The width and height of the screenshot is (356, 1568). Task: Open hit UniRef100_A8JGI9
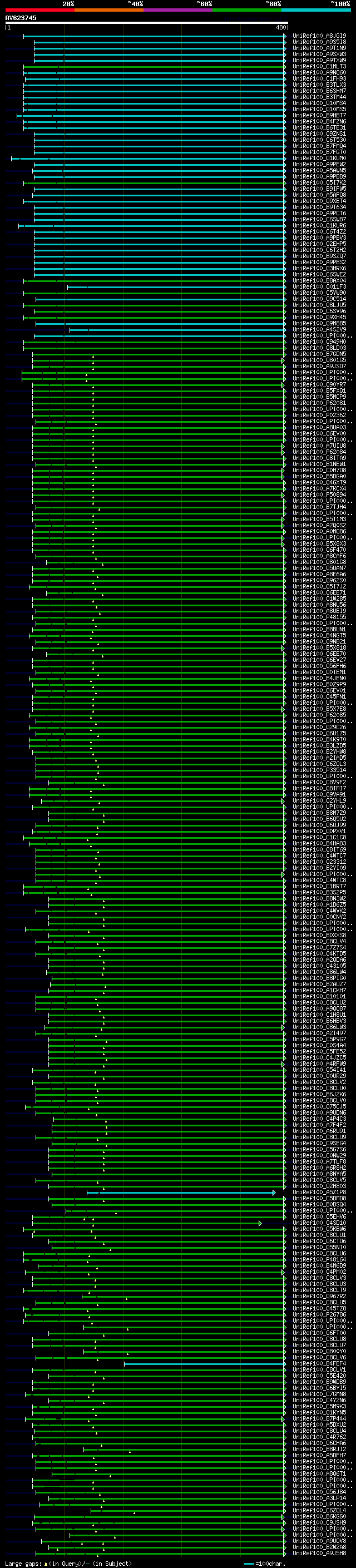click(319, 36)
